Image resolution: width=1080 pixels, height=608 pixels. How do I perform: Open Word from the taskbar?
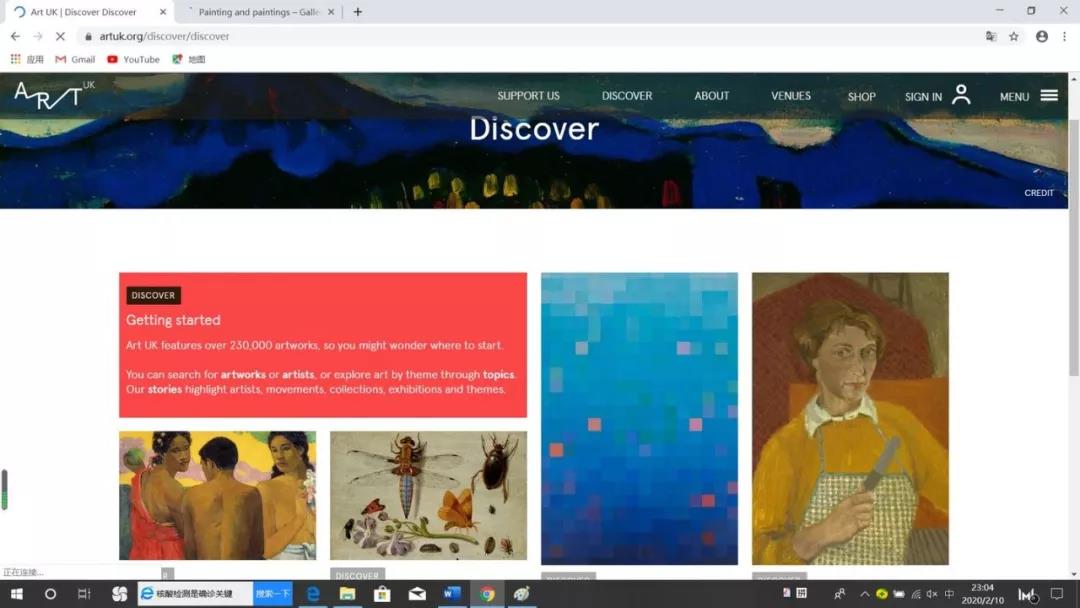[451, 594]
